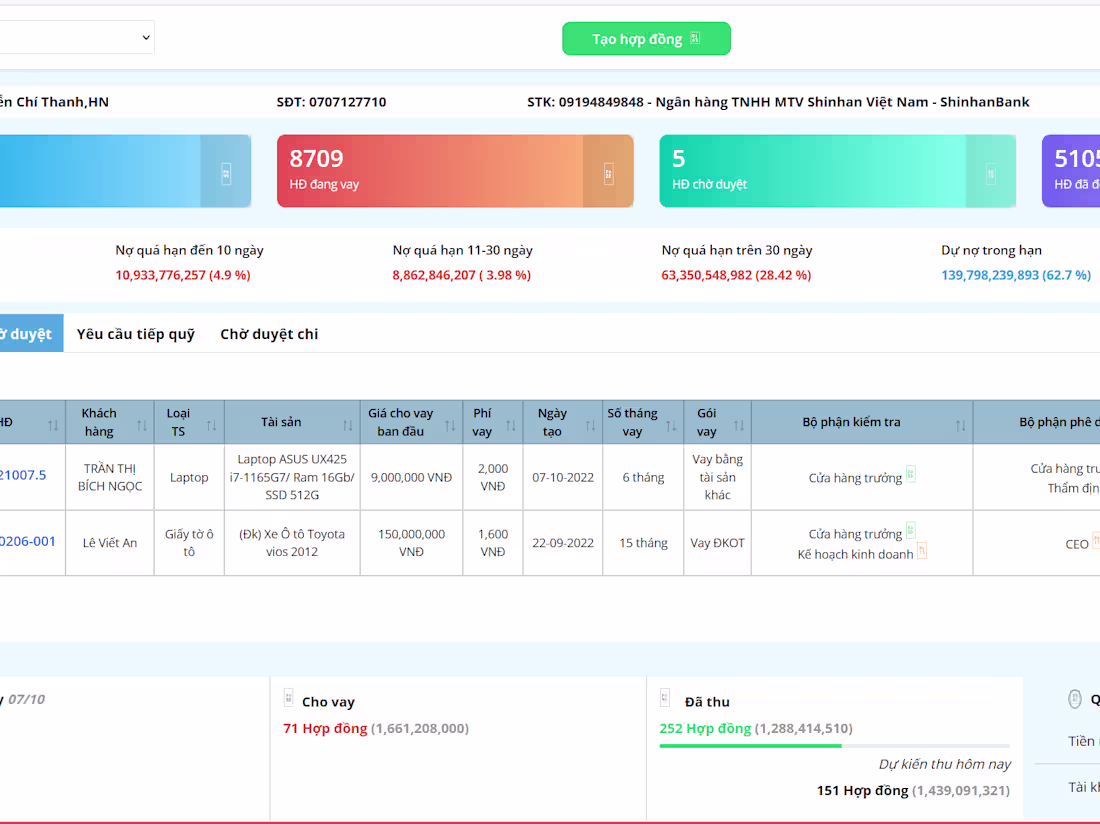The height and width of the screenshot is (825, 1100).
Task: Open contract link ending 0206-001
Action: click(x=27, y=542)
